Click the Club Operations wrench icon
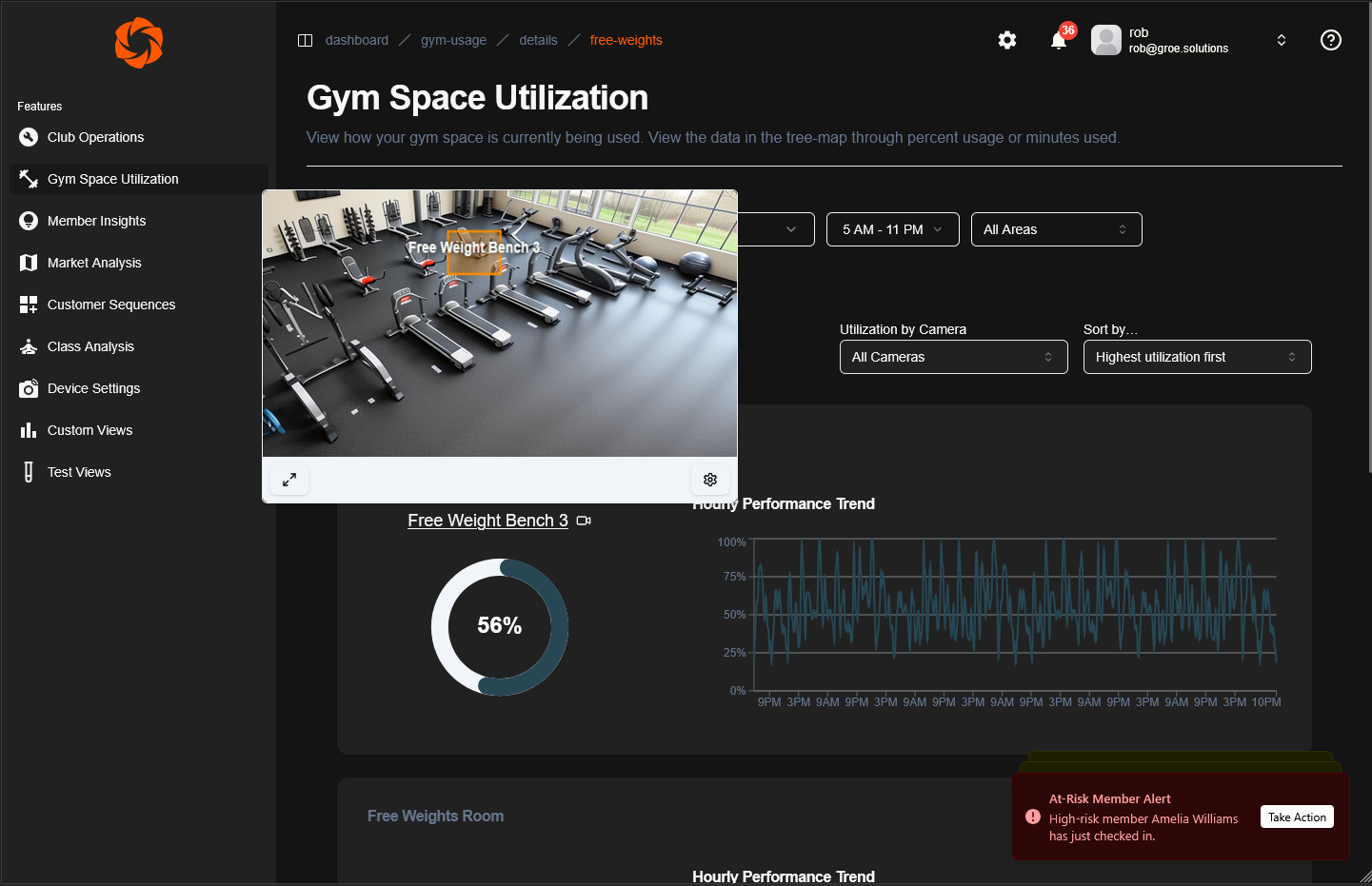Image resolution: width=1372 pixels, height=886 pixels. (29, 137)
